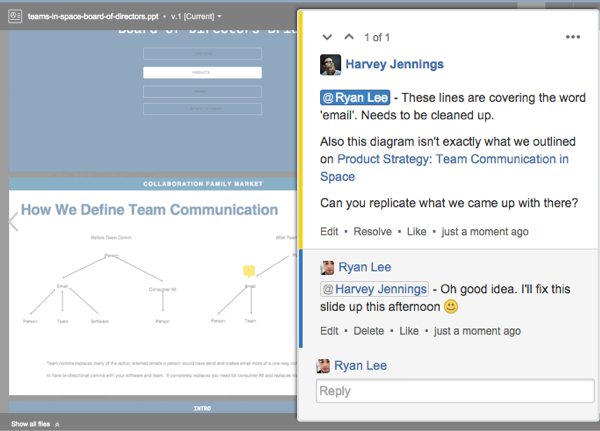Image resolution: width=600 pixels, height=431 pixels.
Task: Go to next comment with down chevron
Action: [327, 37]
